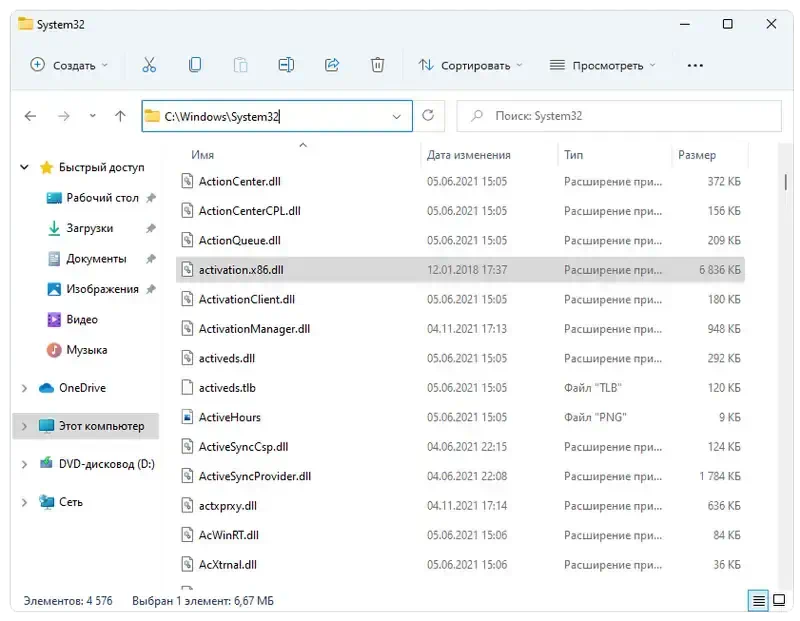Image resolution: width=800 pixels, height=621 pixels.
Task: Switch to details view layout icon
Action: pyautogui.click(x=759, y=601)
